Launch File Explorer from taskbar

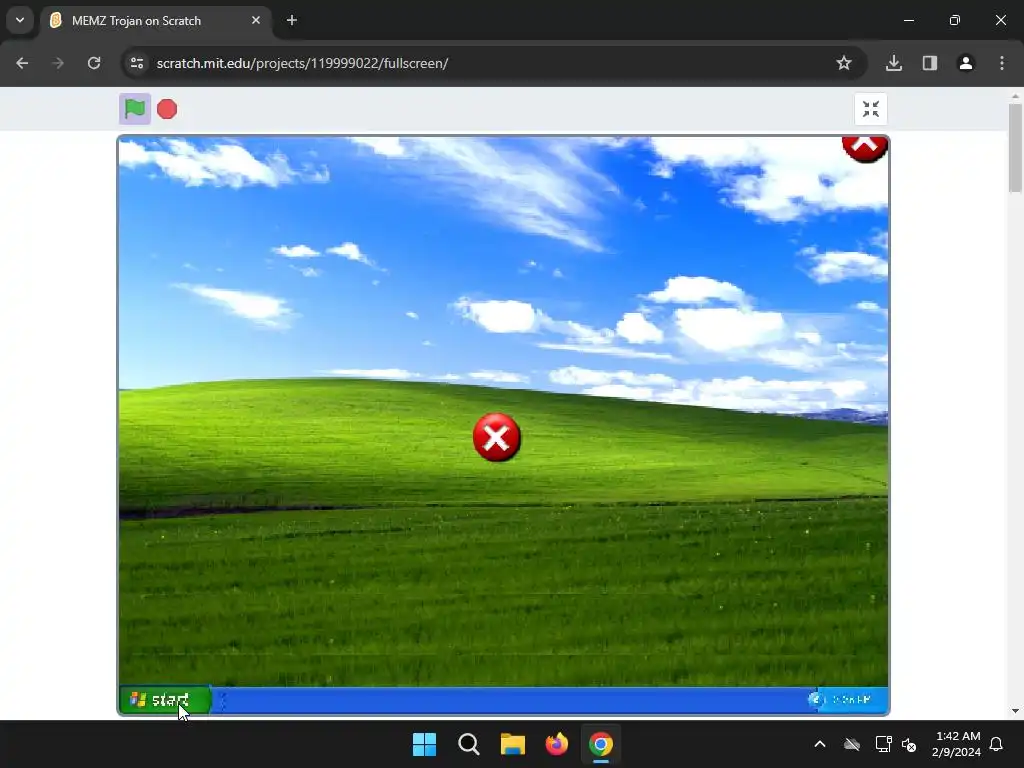[x=513, y=744]
